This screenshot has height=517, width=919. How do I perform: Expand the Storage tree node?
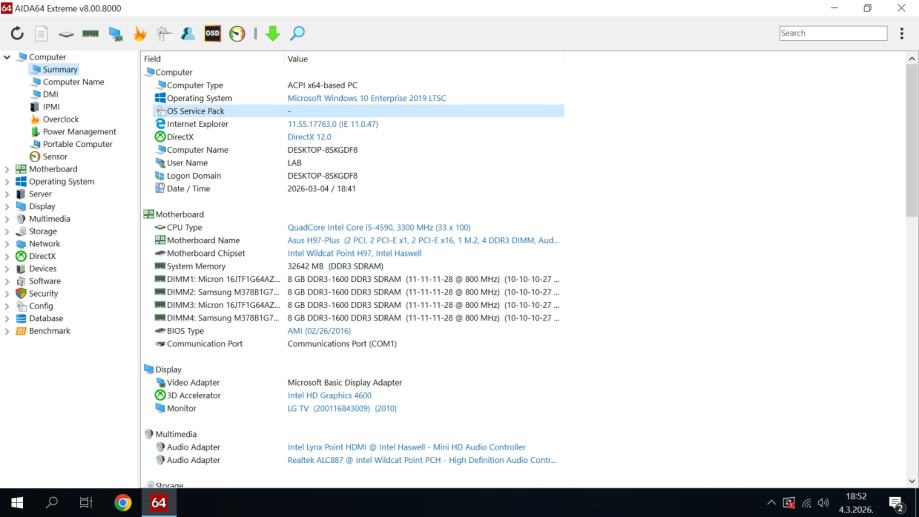(8, 231)
